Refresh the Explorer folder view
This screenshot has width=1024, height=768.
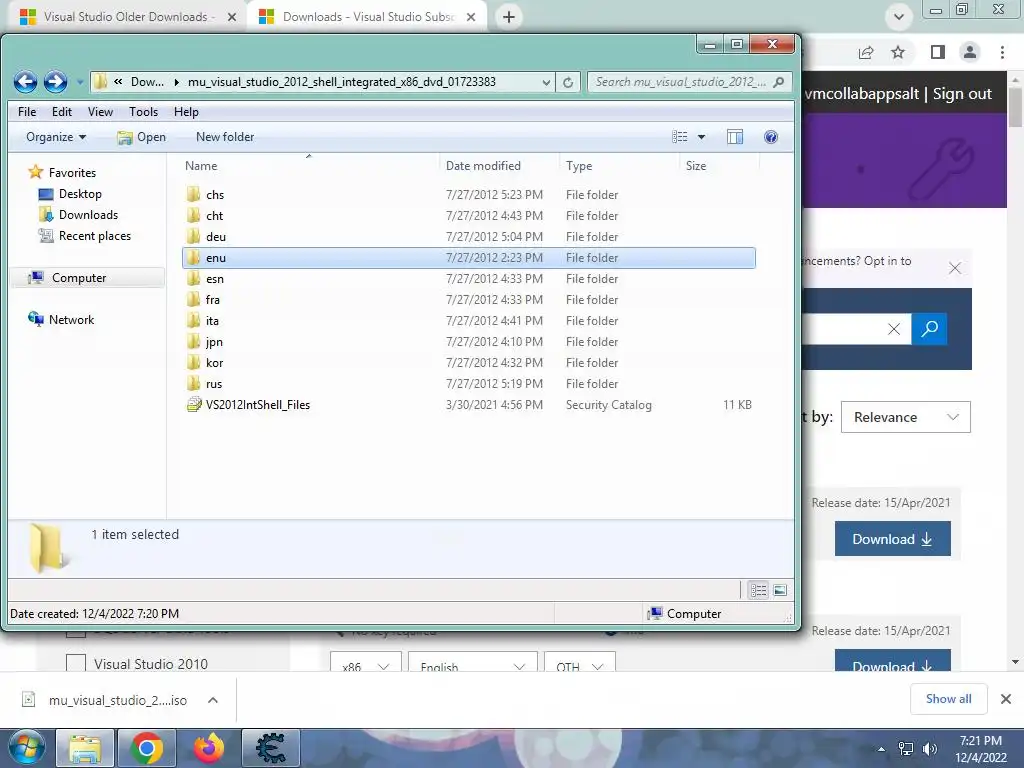pos(568,82)
